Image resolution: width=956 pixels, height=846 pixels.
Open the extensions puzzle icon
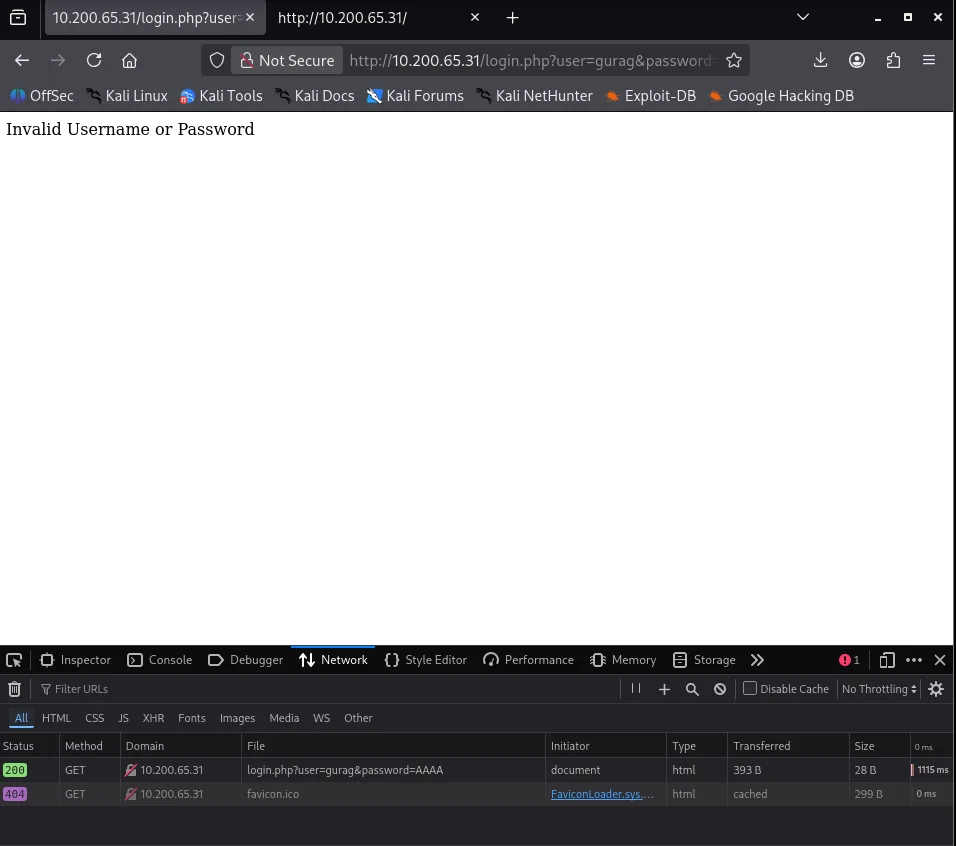893,60
